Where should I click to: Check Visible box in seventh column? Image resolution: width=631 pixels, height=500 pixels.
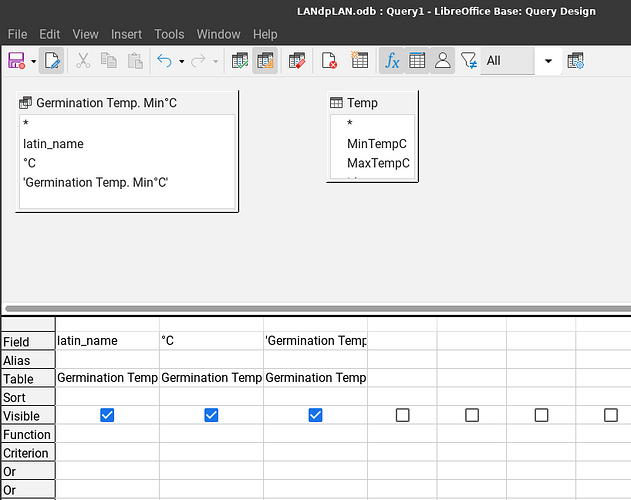(611, 415)
